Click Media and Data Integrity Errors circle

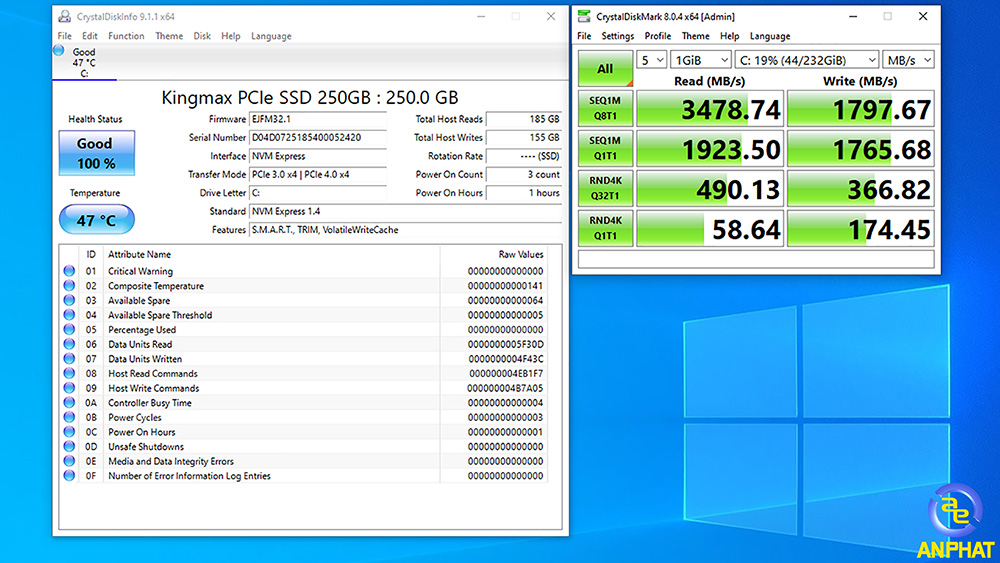69,461
